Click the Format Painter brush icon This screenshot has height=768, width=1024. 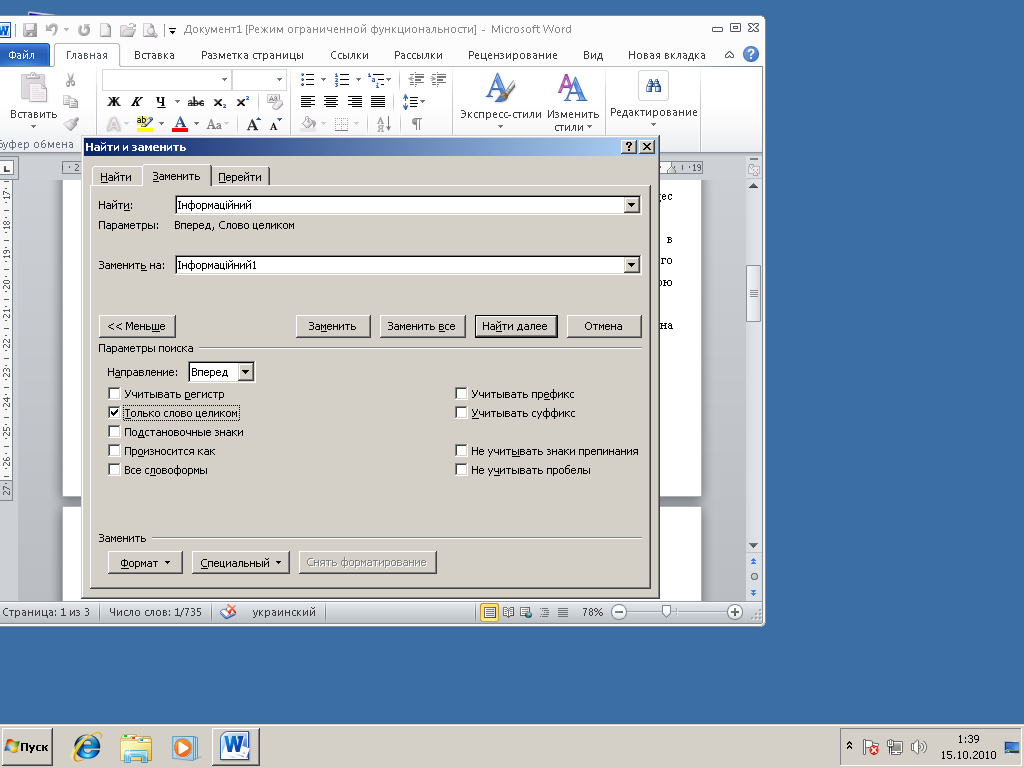(x=71, y=123)
